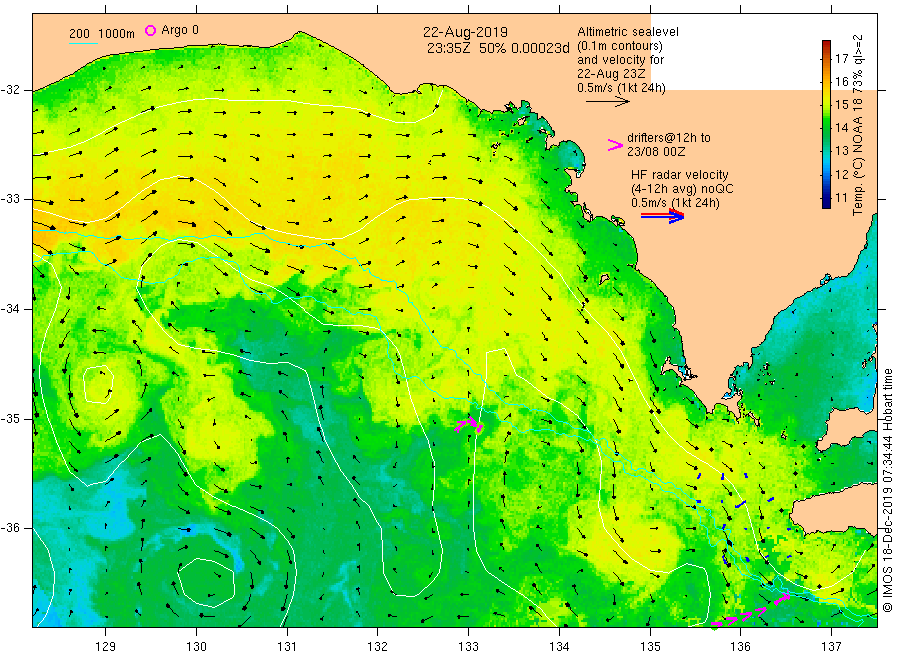Click the longitude axis label 131

pyautogui.click(x=287, y=647)
